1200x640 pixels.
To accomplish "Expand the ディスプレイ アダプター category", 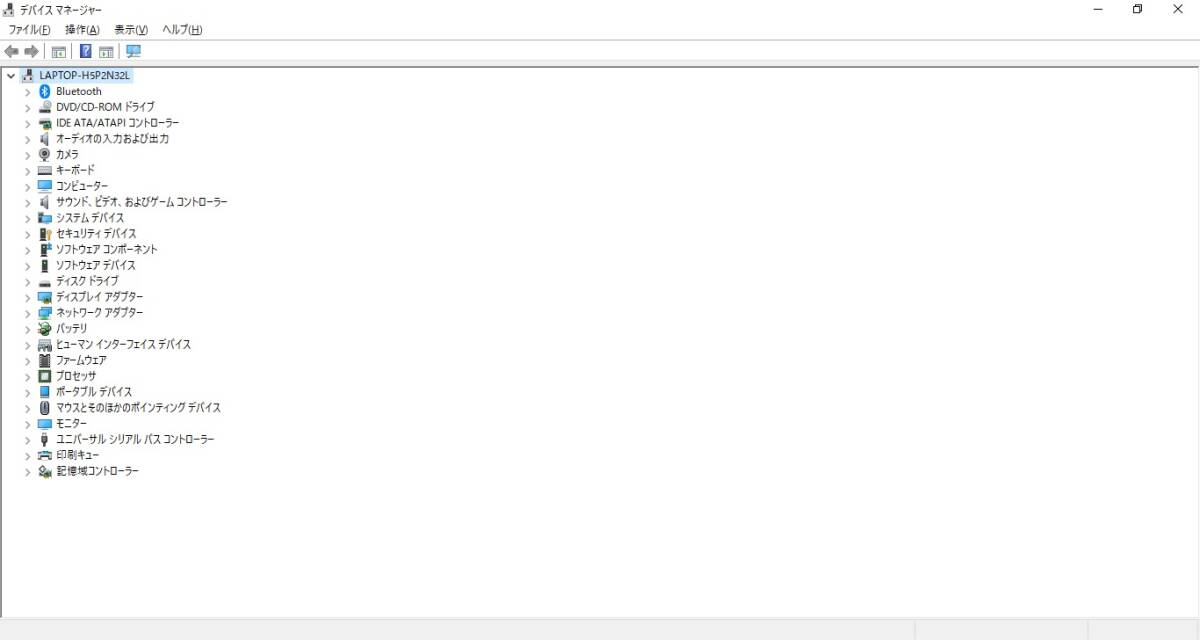I will 28,297.
